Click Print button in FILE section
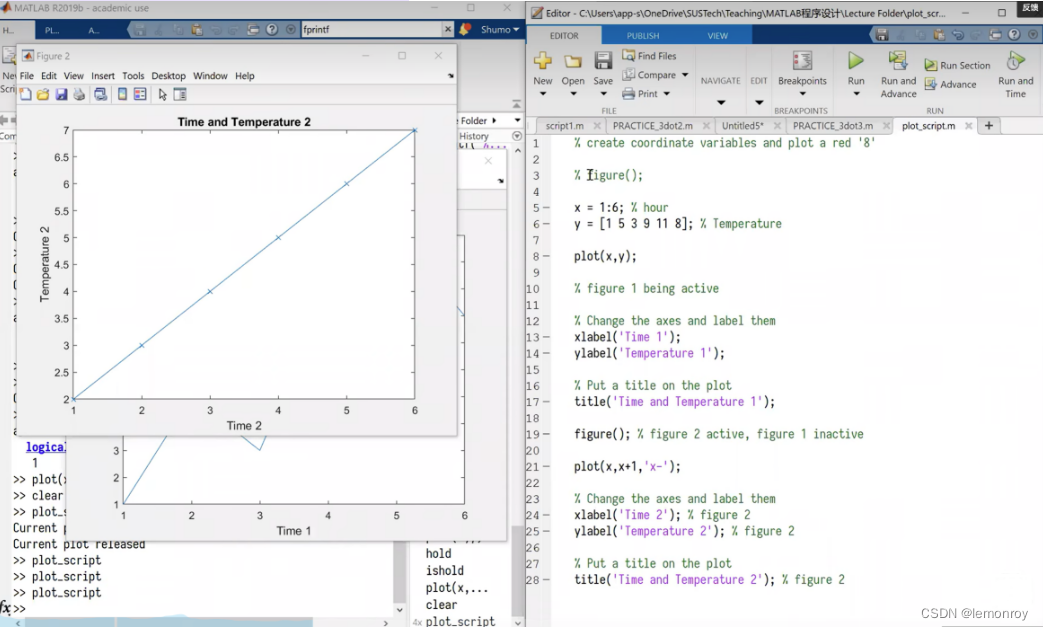Image resolution: width=1043 pixels, height=630 pixels. coord(640,94)
